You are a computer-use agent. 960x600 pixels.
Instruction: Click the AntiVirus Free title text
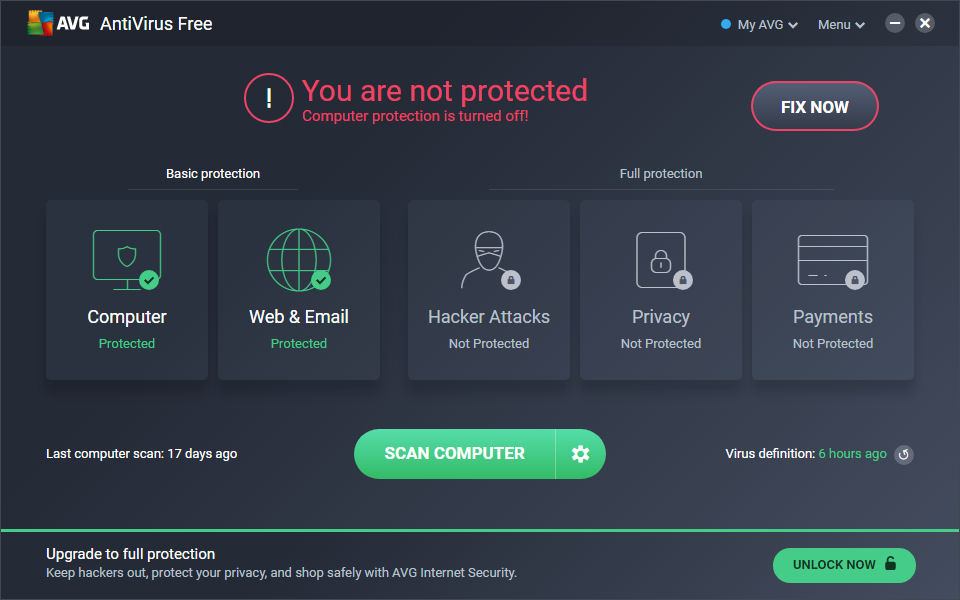click(x=156, y=24)
